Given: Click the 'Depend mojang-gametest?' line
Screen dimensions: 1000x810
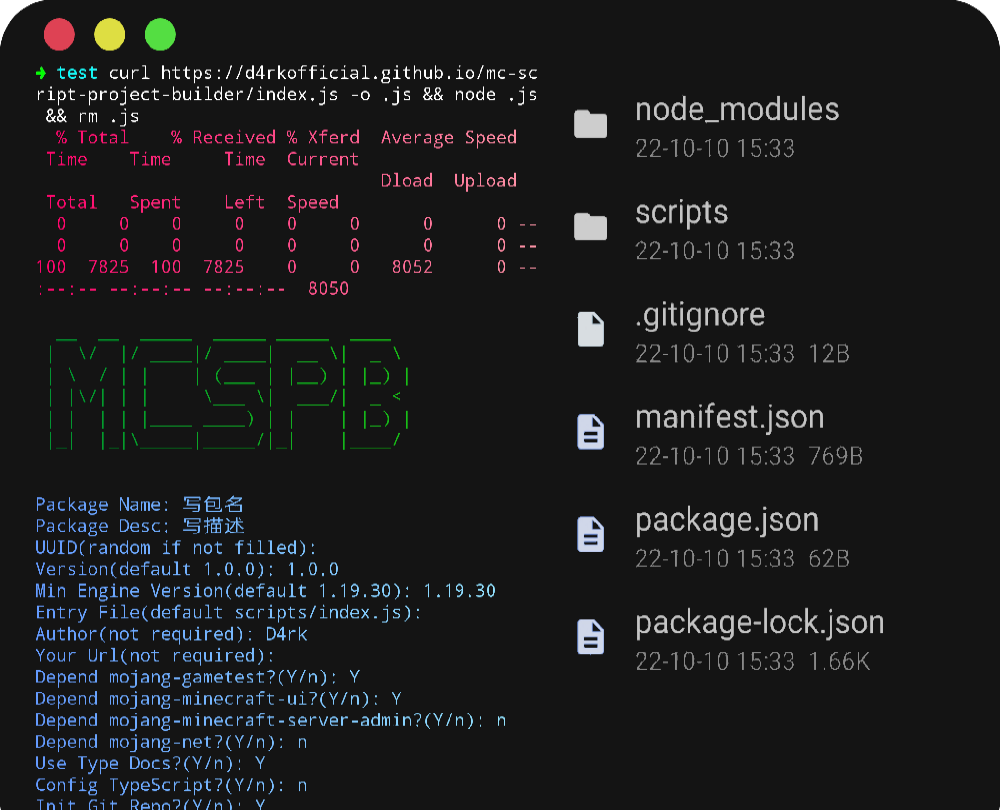Looking at the screenshot, I should coord(198,677).
